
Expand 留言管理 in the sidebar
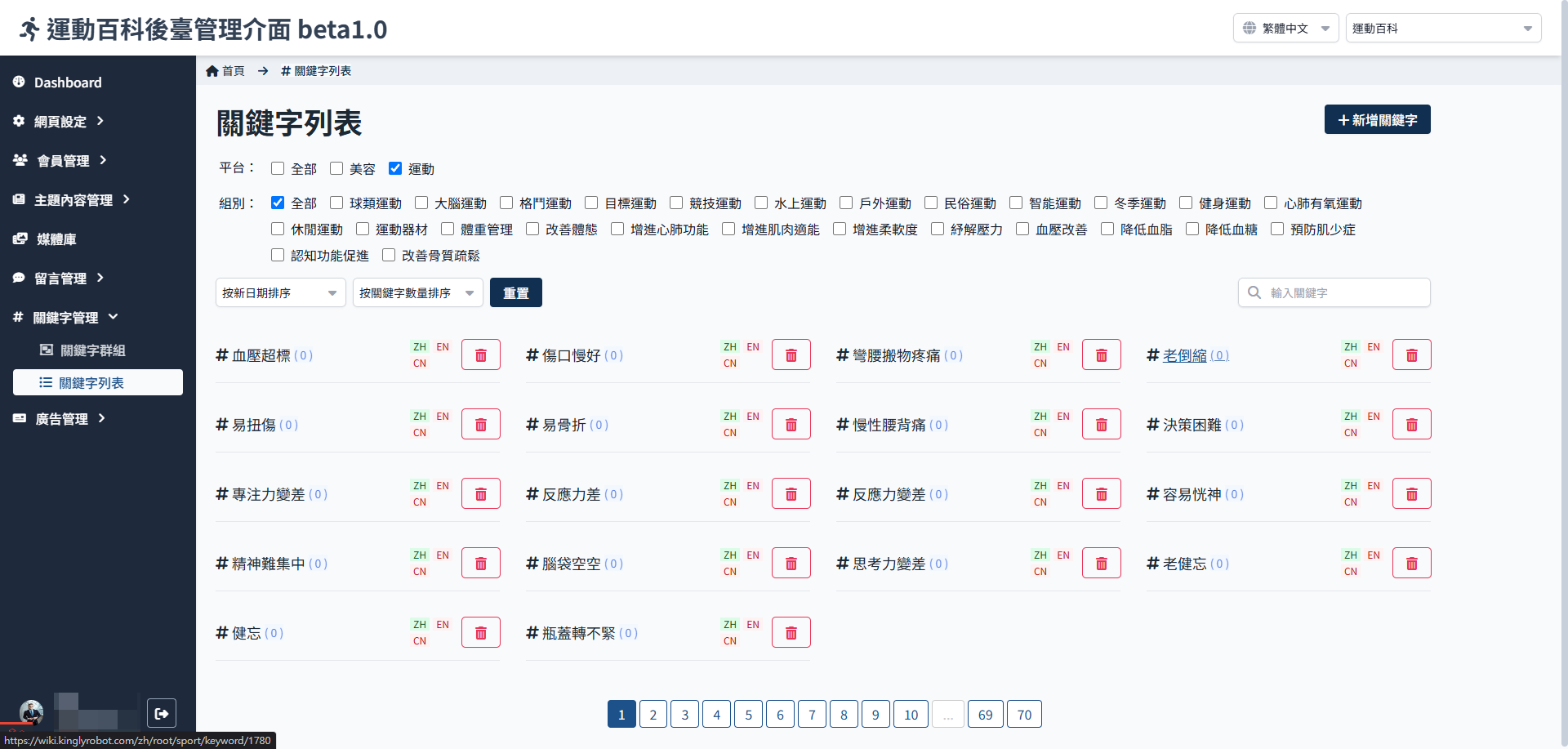point(59,278)
